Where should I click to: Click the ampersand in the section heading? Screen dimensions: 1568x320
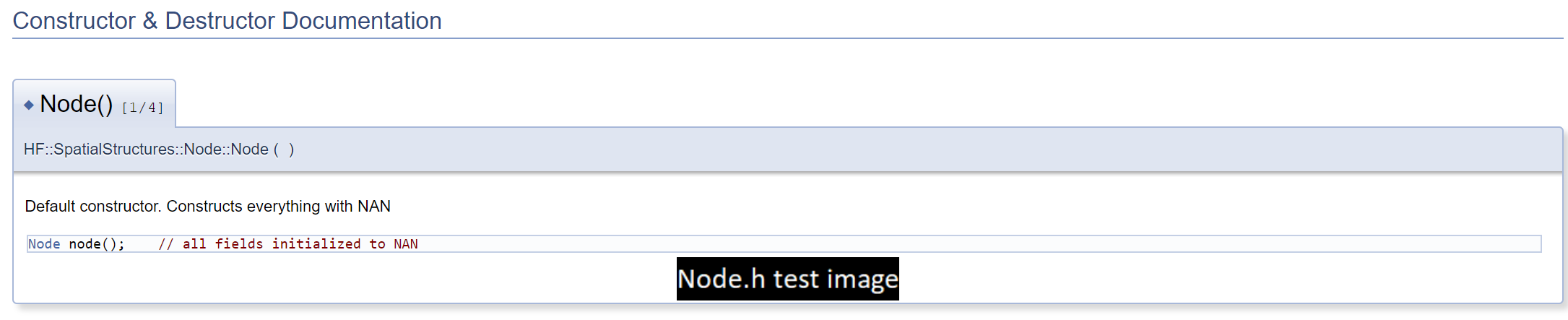point(150,21)
